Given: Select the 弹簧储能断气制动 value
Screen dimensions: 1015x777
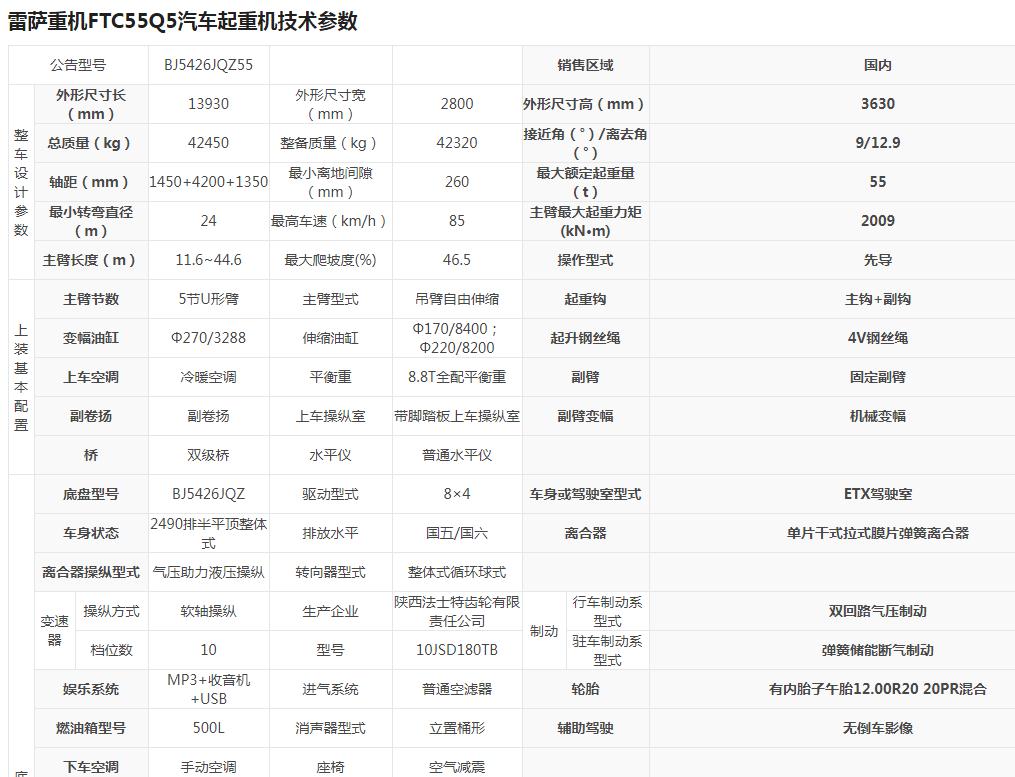Looking at the screenshot, I should tap(878, 650).
